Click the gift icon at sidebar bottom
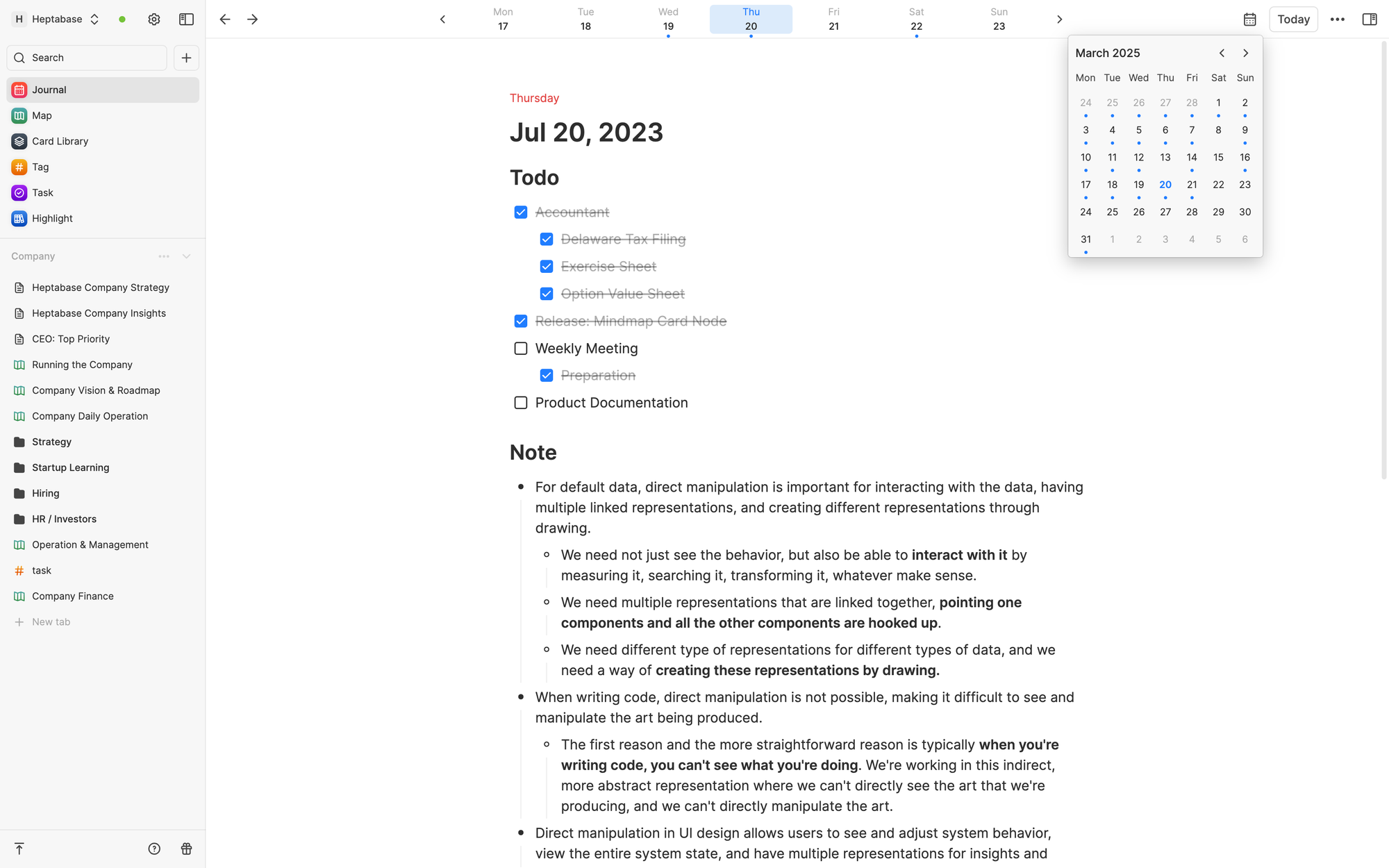The height and width of the screenshot is (868, 1389). (x=186, y=849)
